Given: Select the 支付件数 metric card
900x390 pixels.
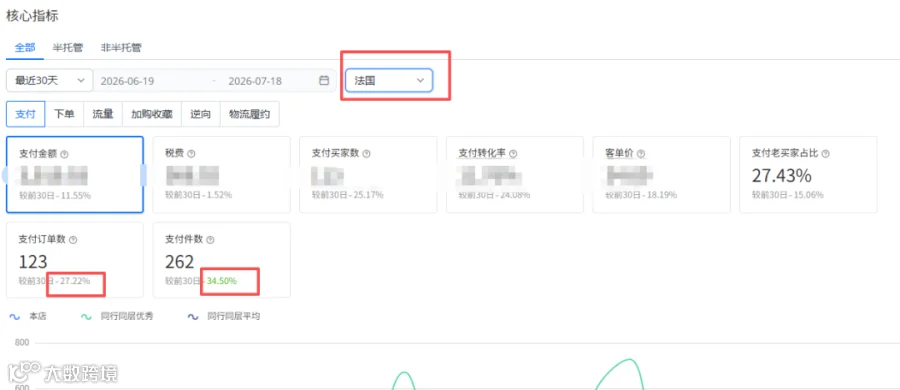Looking at the screenshot, I should (x=222, y=260).
